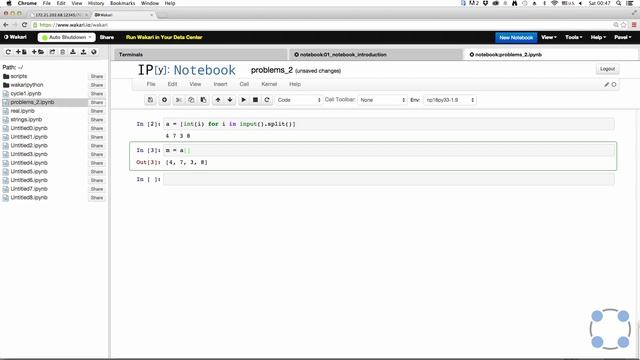The width and height of the screenshot is (640, 360).
Task: Open strings.ipynb in the file list
Action: point(26,119)
